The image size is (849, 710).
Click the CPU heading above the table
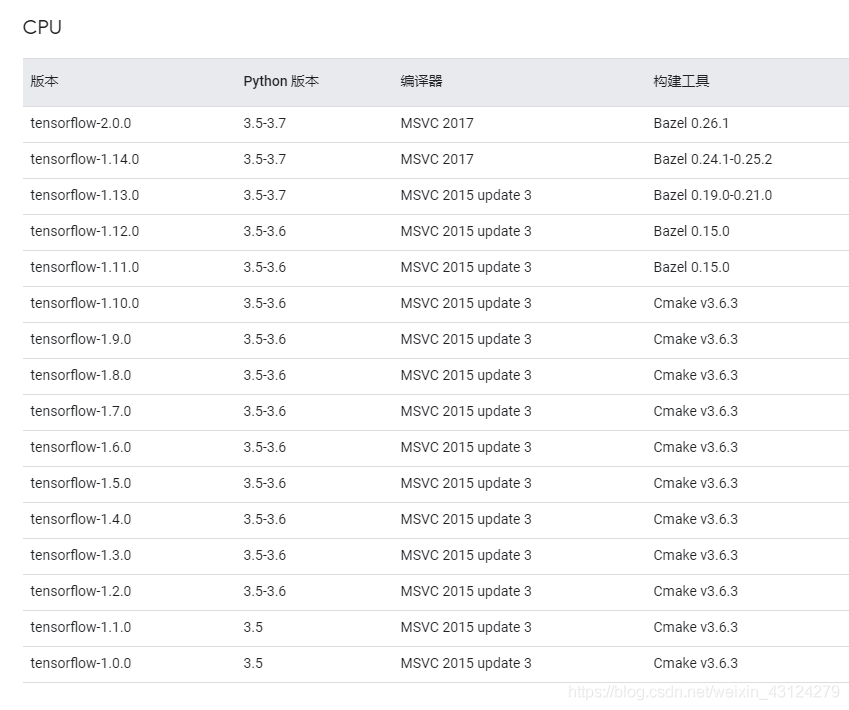pyautogui.click(x=42, y=28)
